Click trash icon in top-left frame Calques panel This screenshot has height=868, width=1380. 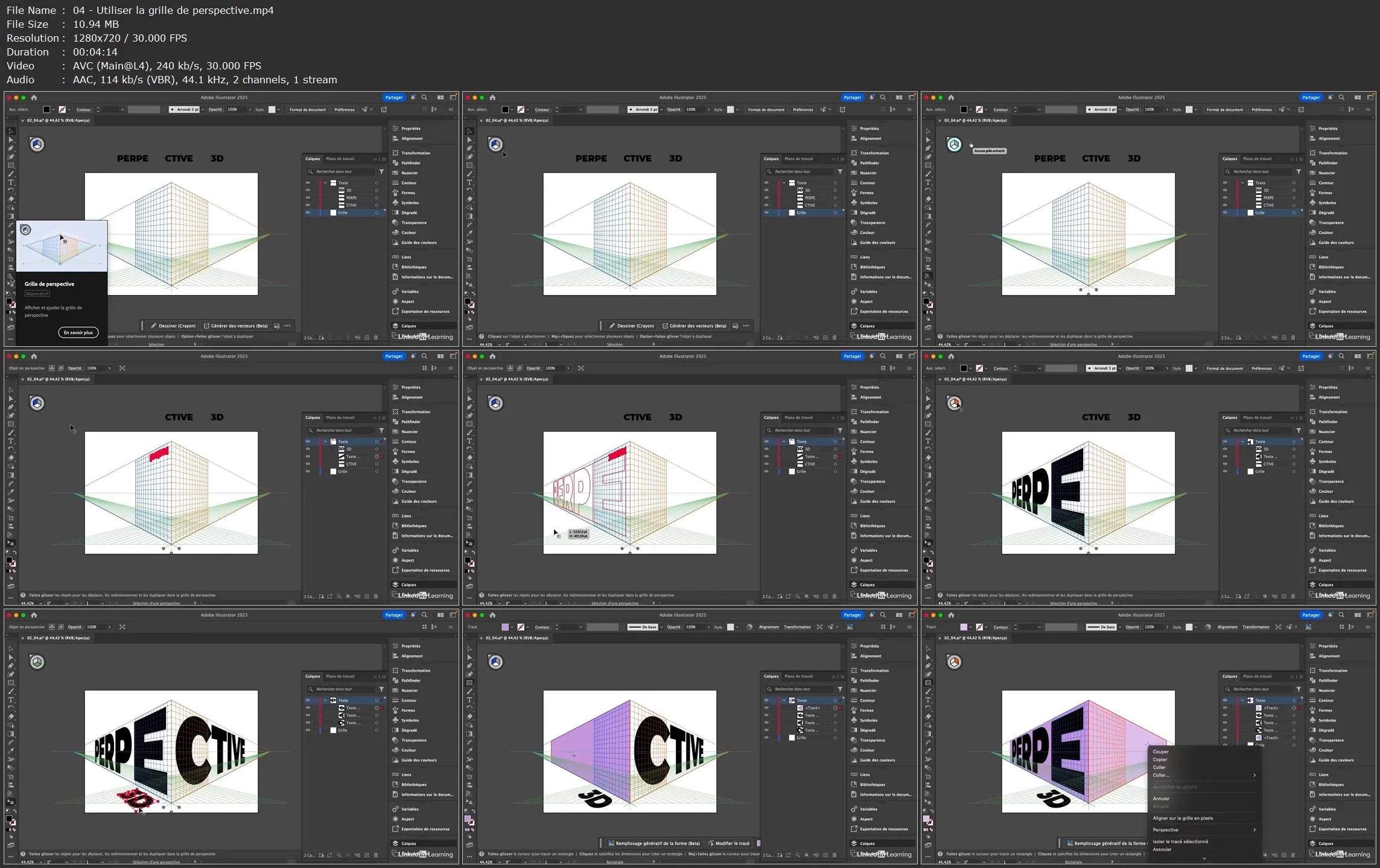click(x=376, y=338)
